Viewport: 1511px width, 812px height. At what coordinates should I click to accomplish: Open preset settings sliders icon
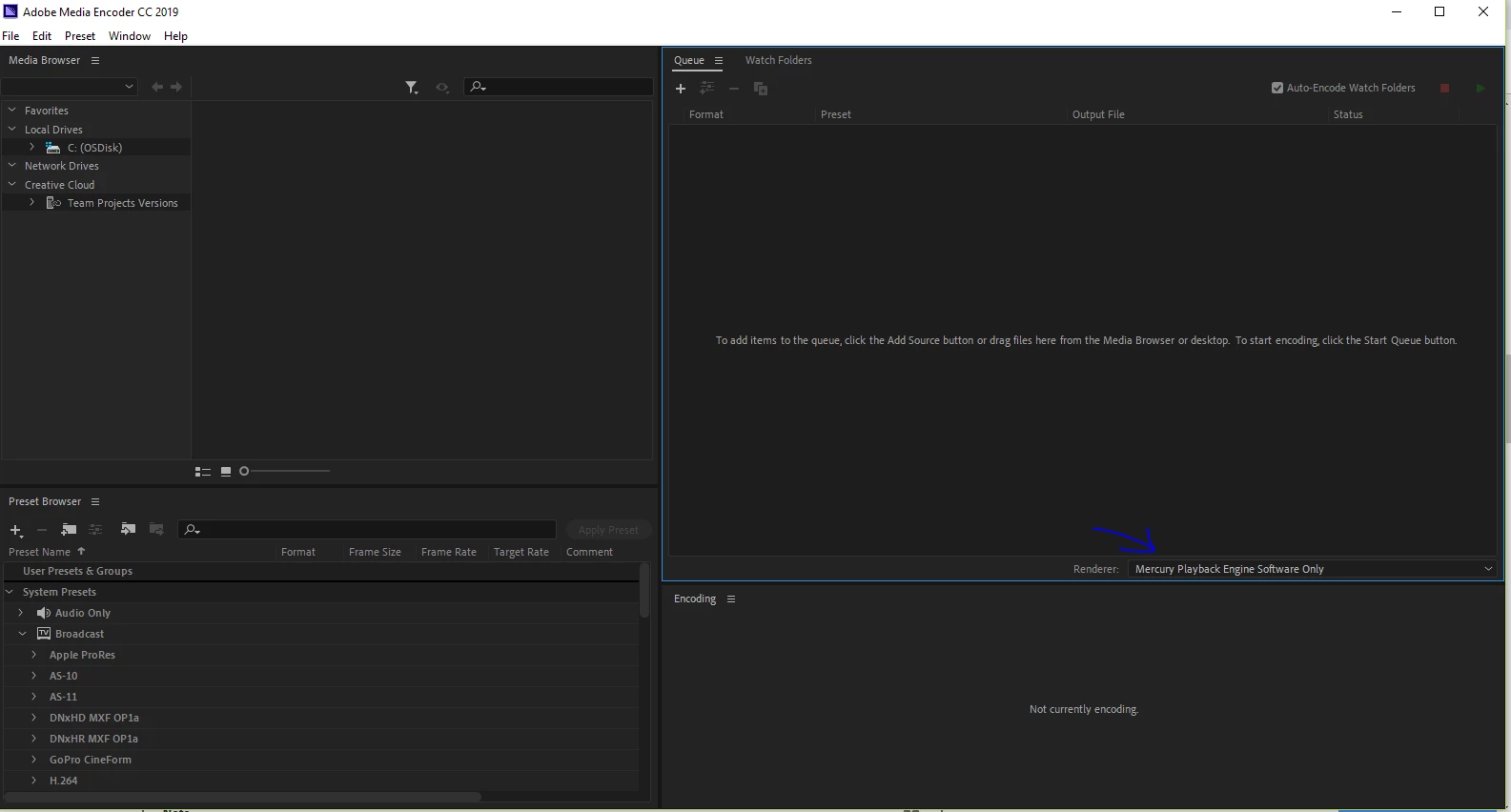pyautogui.click(x=95, y=529)
